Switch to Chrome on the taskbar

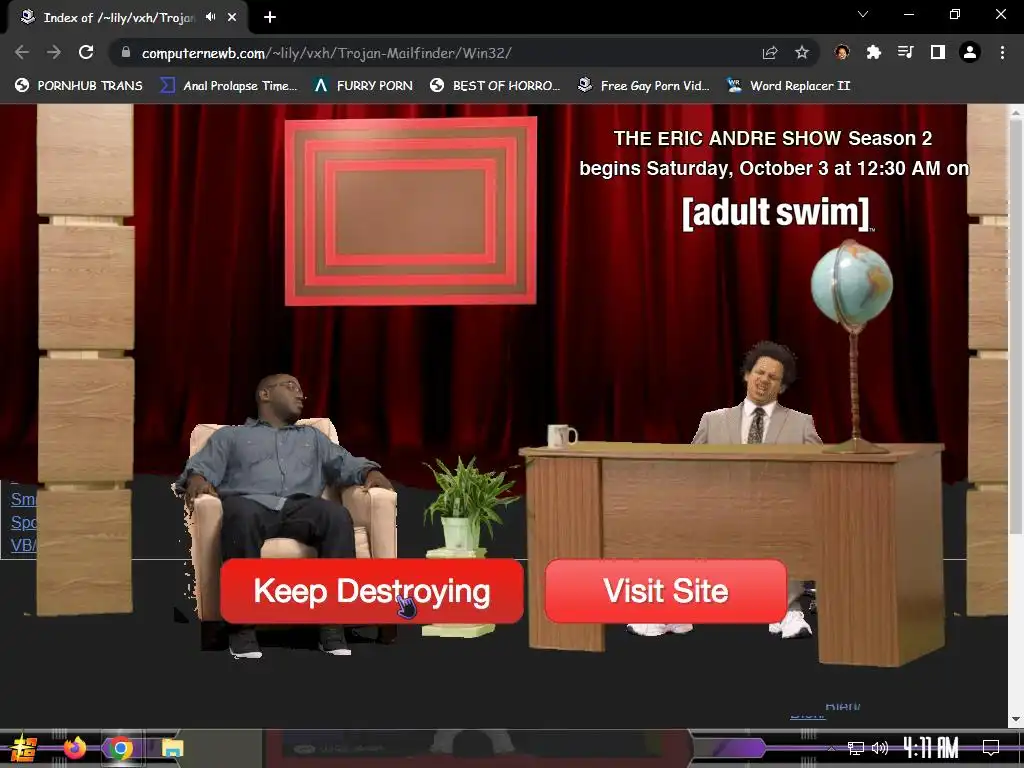coord(120,748)
